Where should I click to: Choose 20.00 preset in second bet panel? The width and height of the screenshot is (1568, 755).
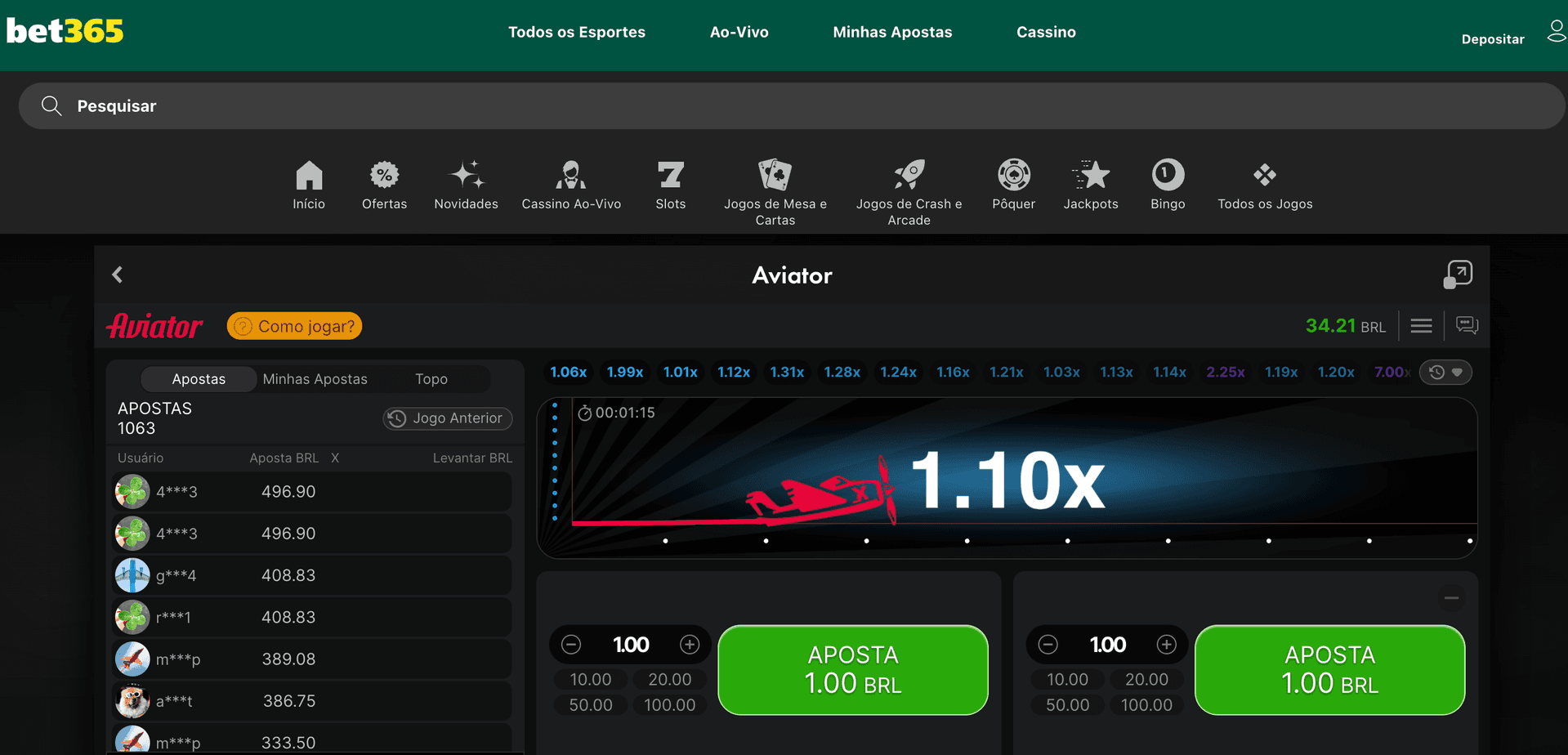click(x=1146, y=680)
